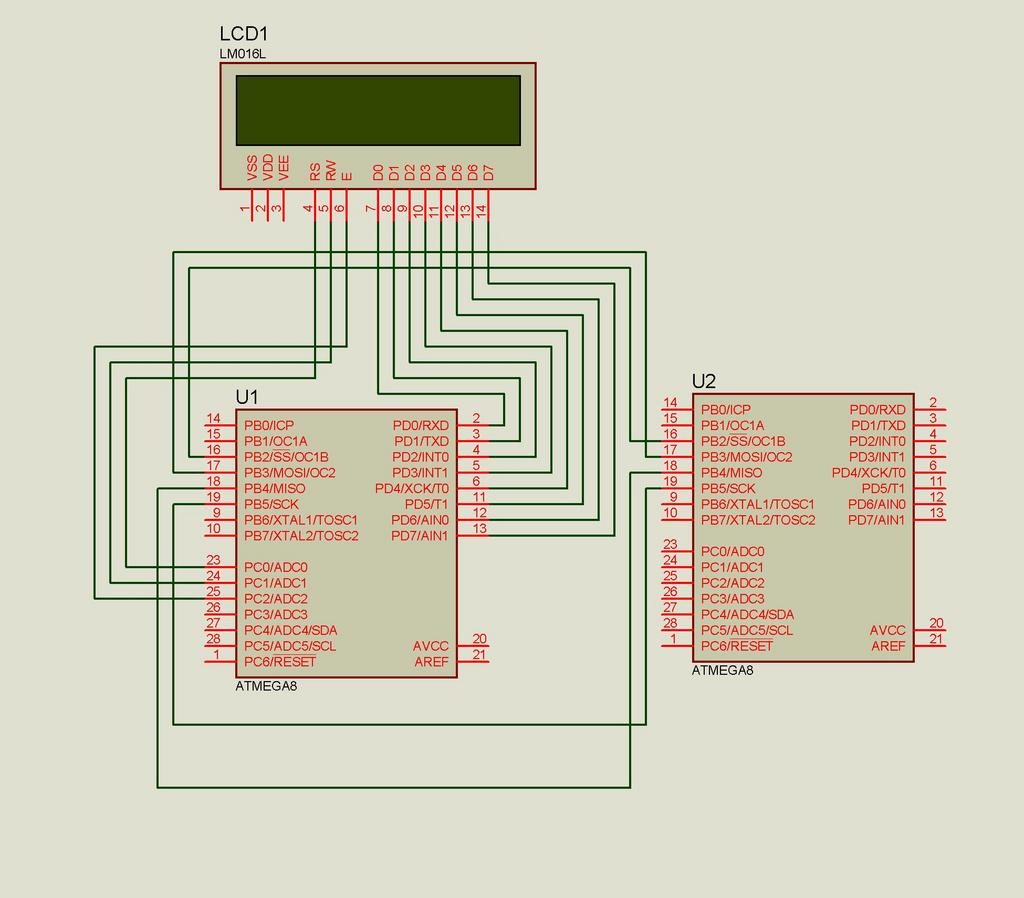1024x898 pixels.
Task: Select PC0/ADC0 pin label on U2
Action: 732,551
